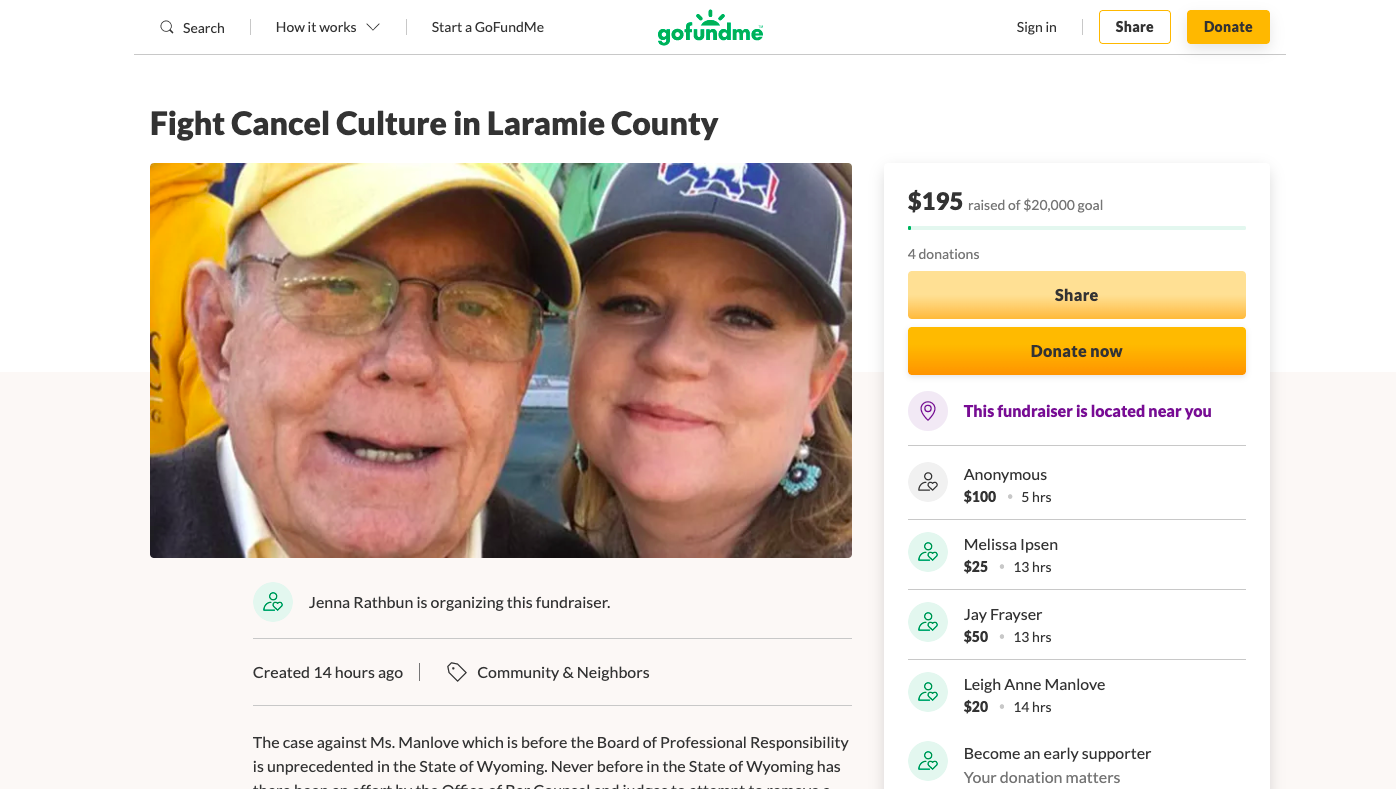Viewport: 1396px width, 789px height.
Task: Click the yellow Donate button
Action: click(1227, 27)
